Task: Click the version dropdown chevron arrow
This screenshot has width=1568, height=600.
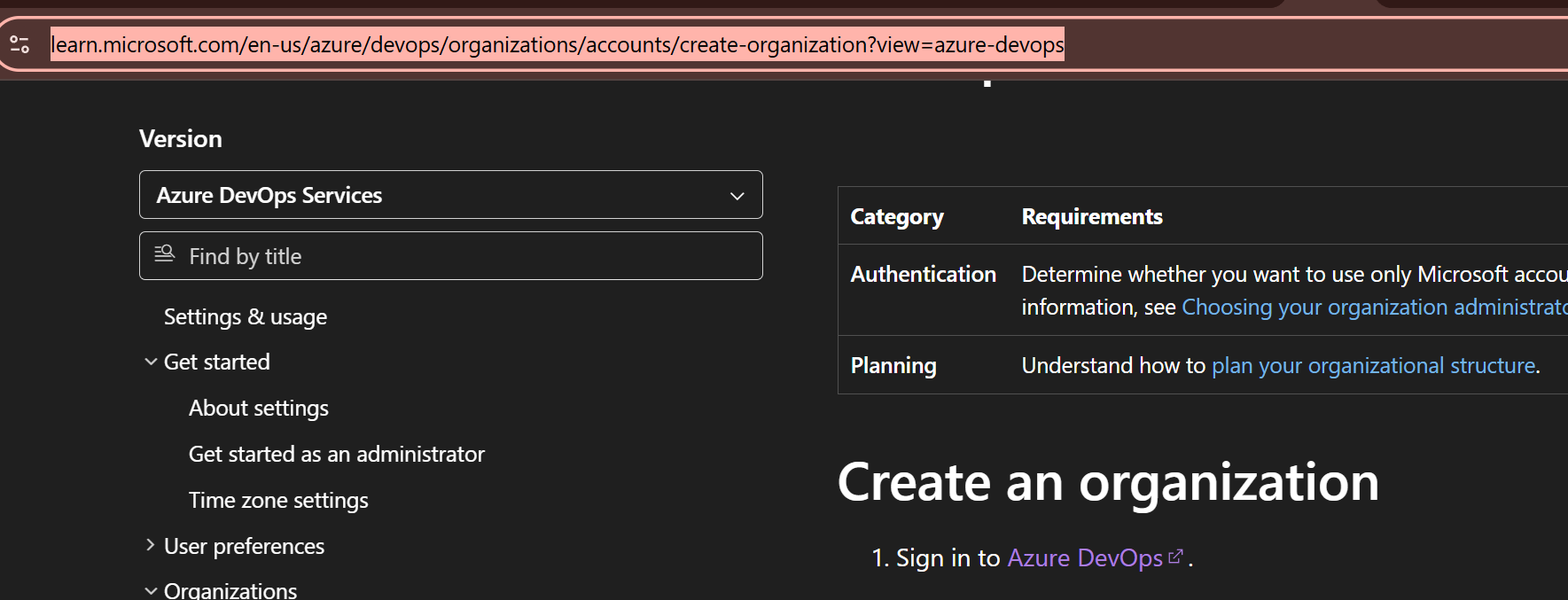Action: tap(737, 196)
